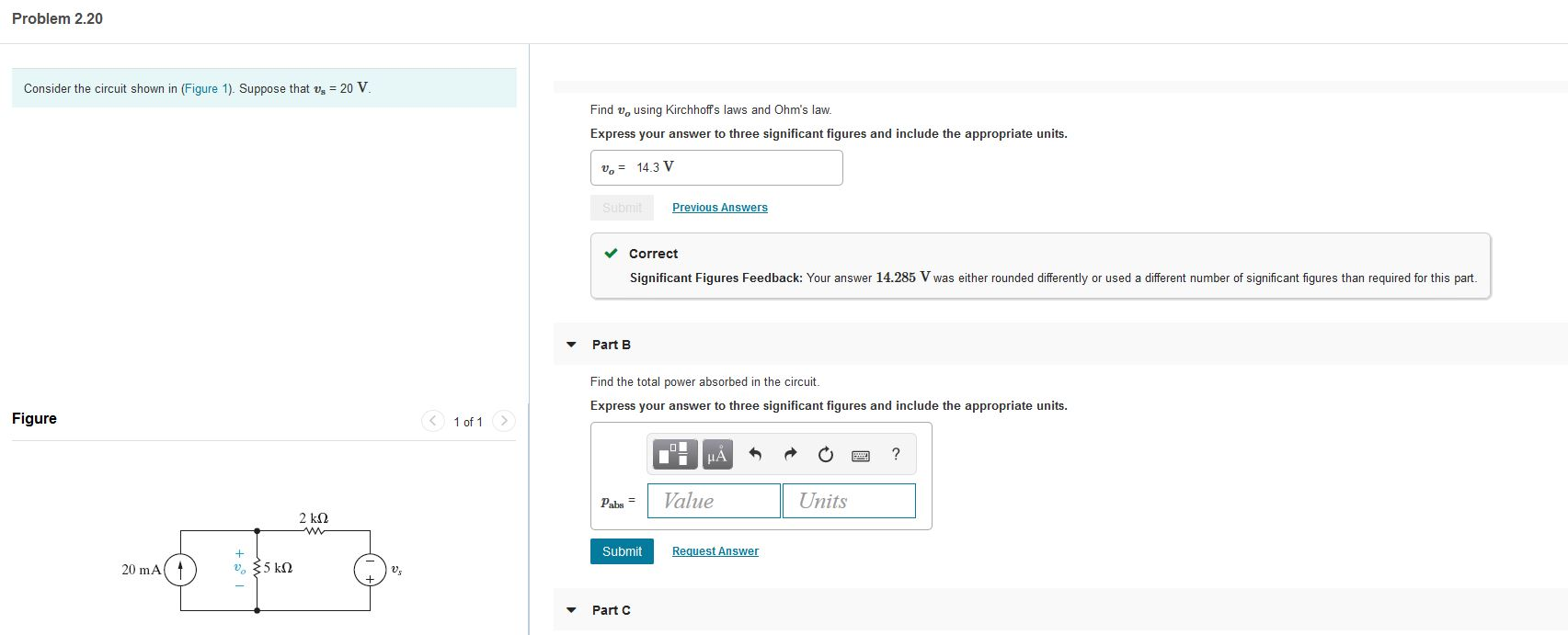The image size is (1568, 635).
Task: Open the Request Answer link
Action: click(715, 551)
